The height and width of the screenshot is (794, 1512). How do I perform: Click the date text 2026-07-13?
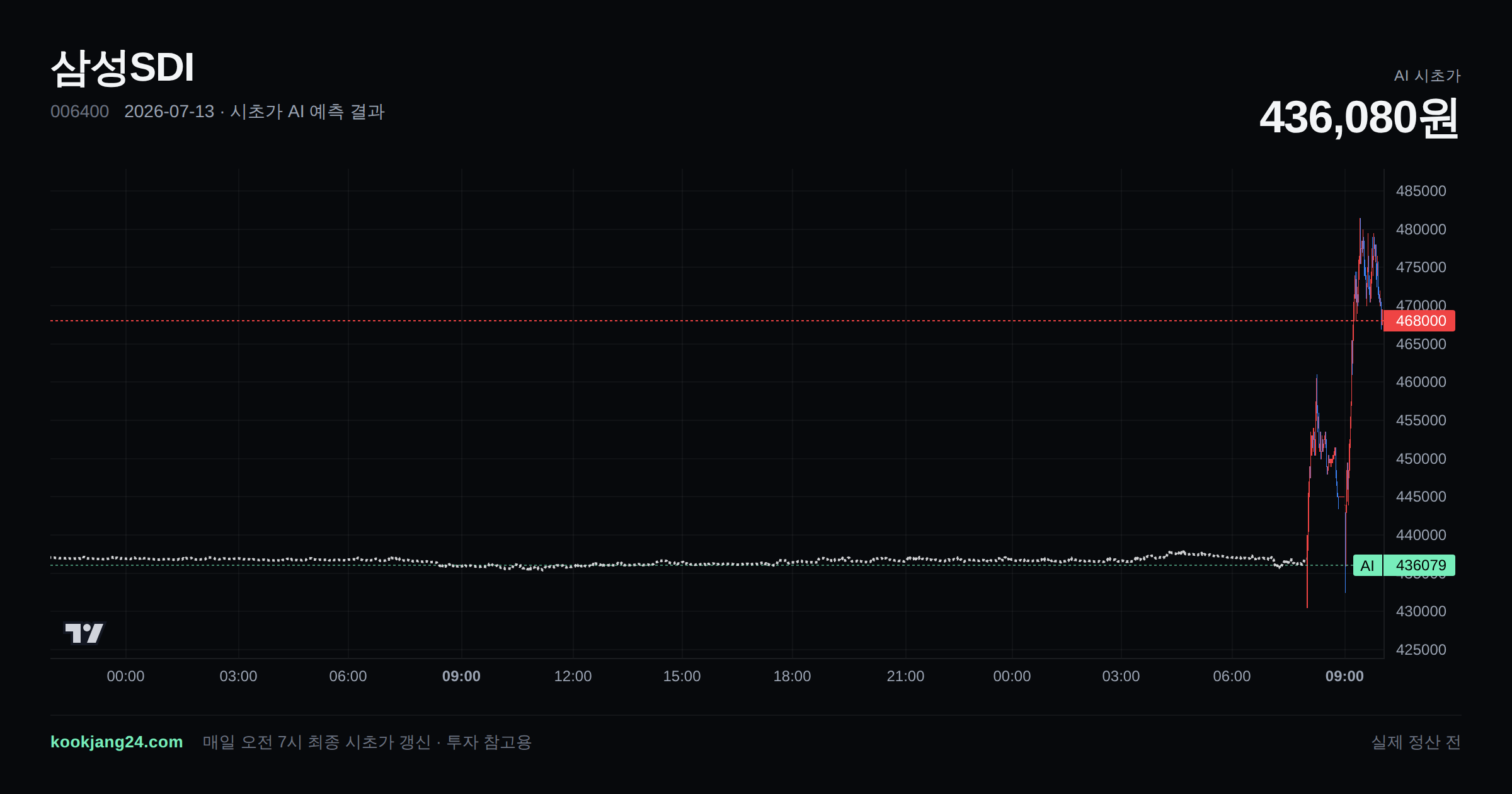point(169,112)
